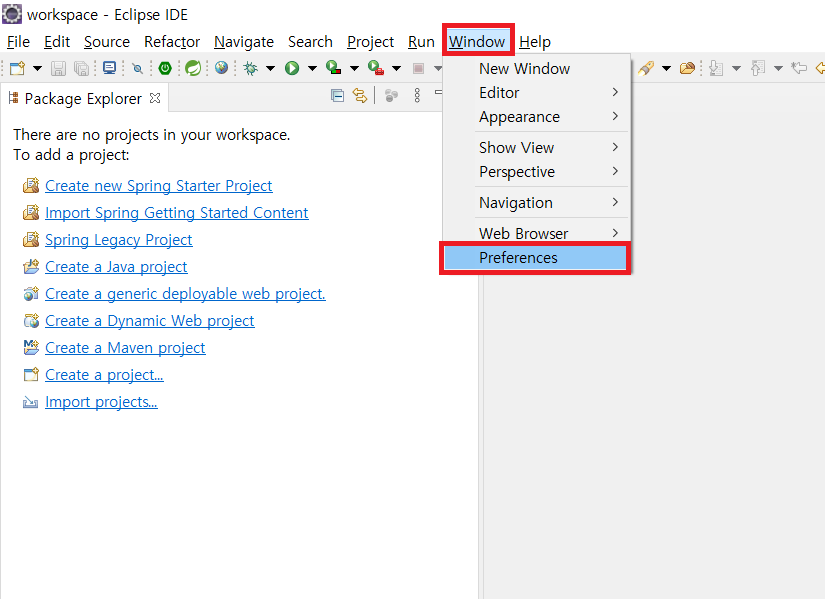Expand the Perspective submenu
Screen dimensions: 825x599
(537, 172)
